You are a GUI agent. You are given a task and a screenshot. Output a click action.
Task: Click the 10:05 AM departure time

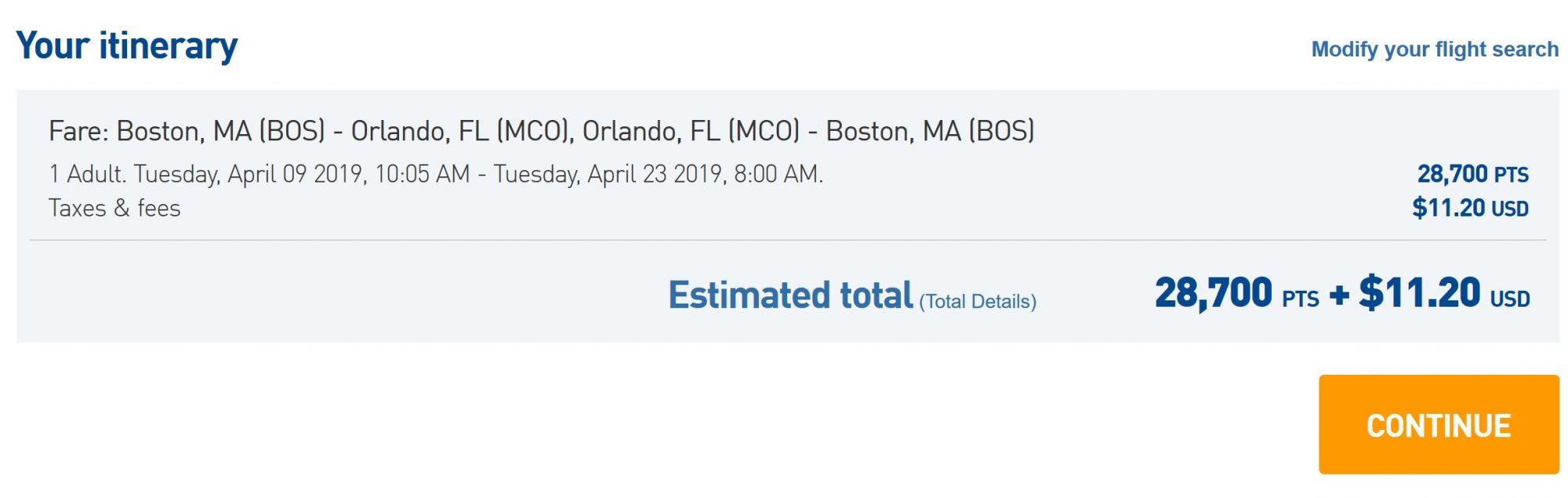(x=422, y=174)
